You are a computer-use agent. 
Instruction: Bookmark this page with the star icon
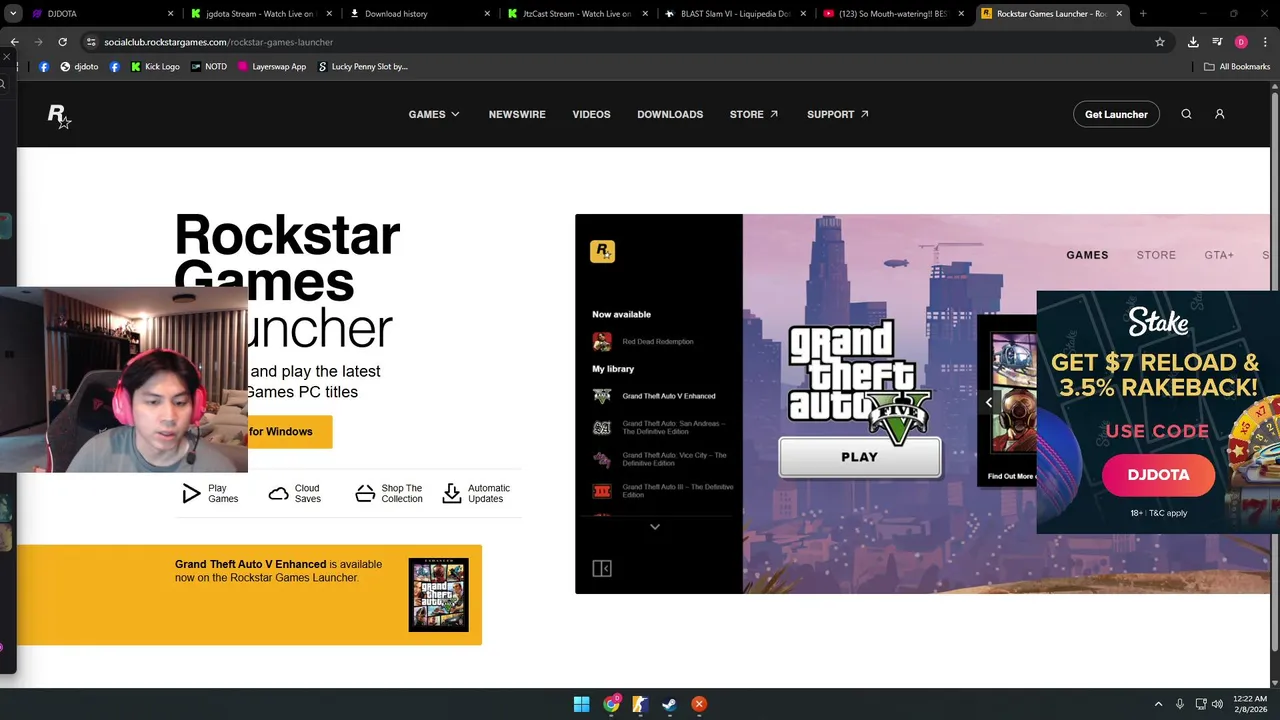1160,42
